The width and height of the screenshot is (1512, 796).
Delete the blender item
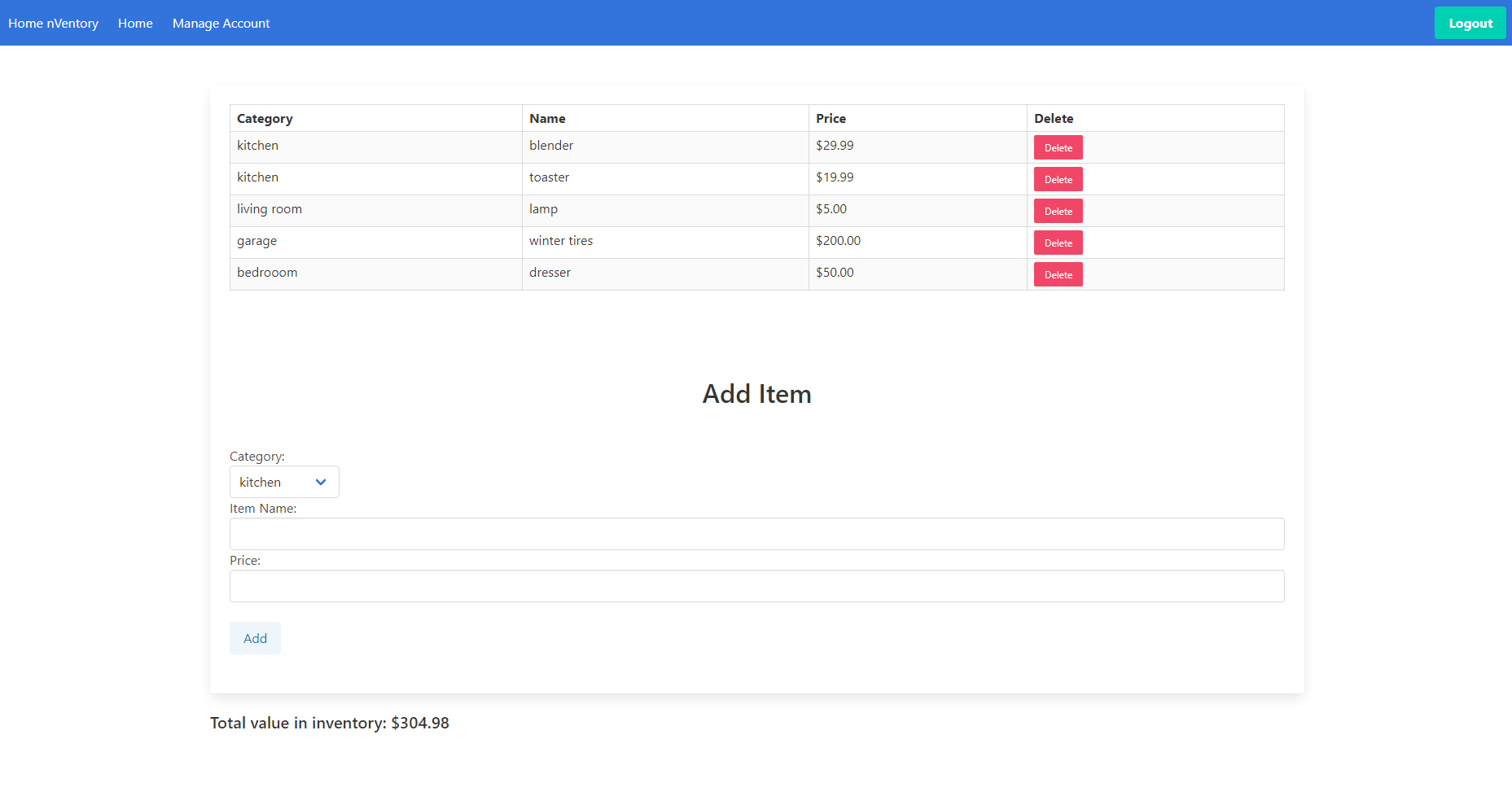1058,147
